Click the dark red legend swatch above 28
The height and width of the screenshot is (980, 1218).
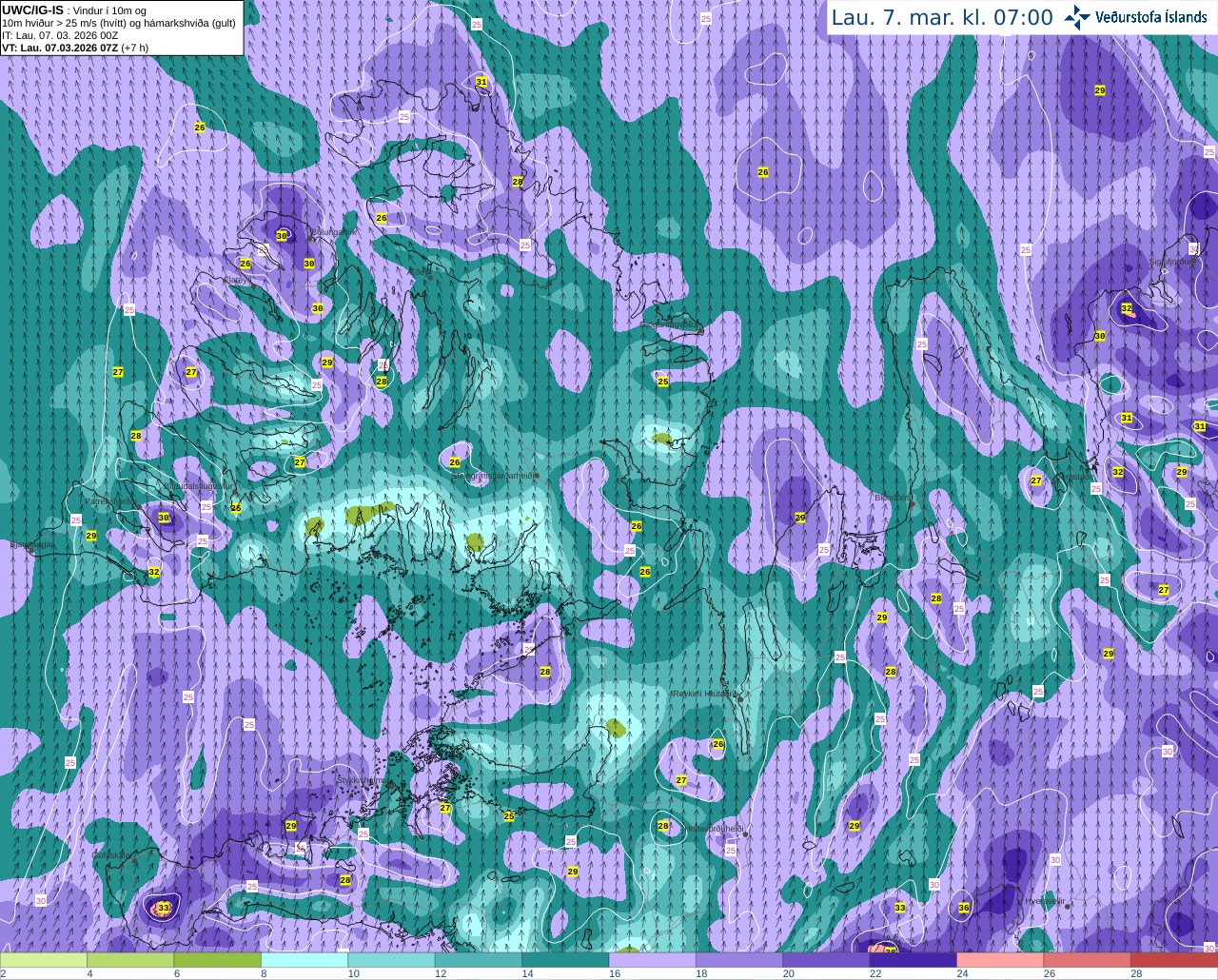click(1174, 960)
